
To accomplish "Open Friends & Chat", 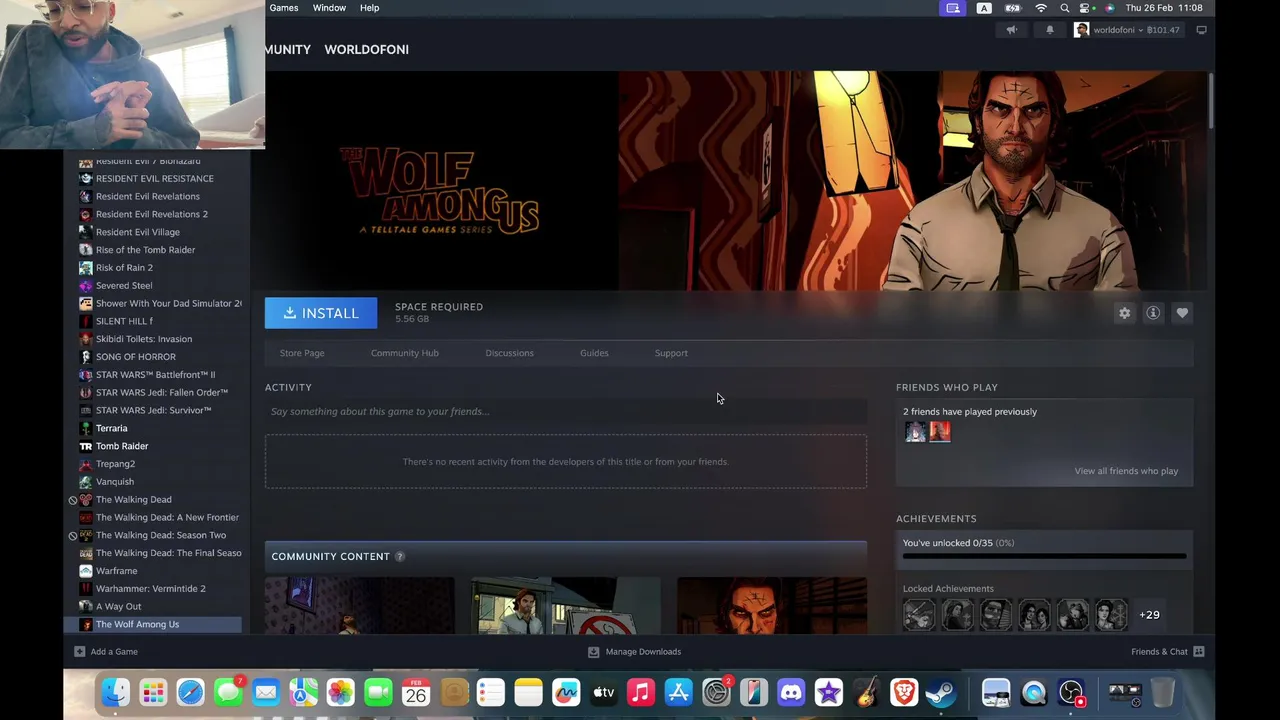I will [1159, 651].
